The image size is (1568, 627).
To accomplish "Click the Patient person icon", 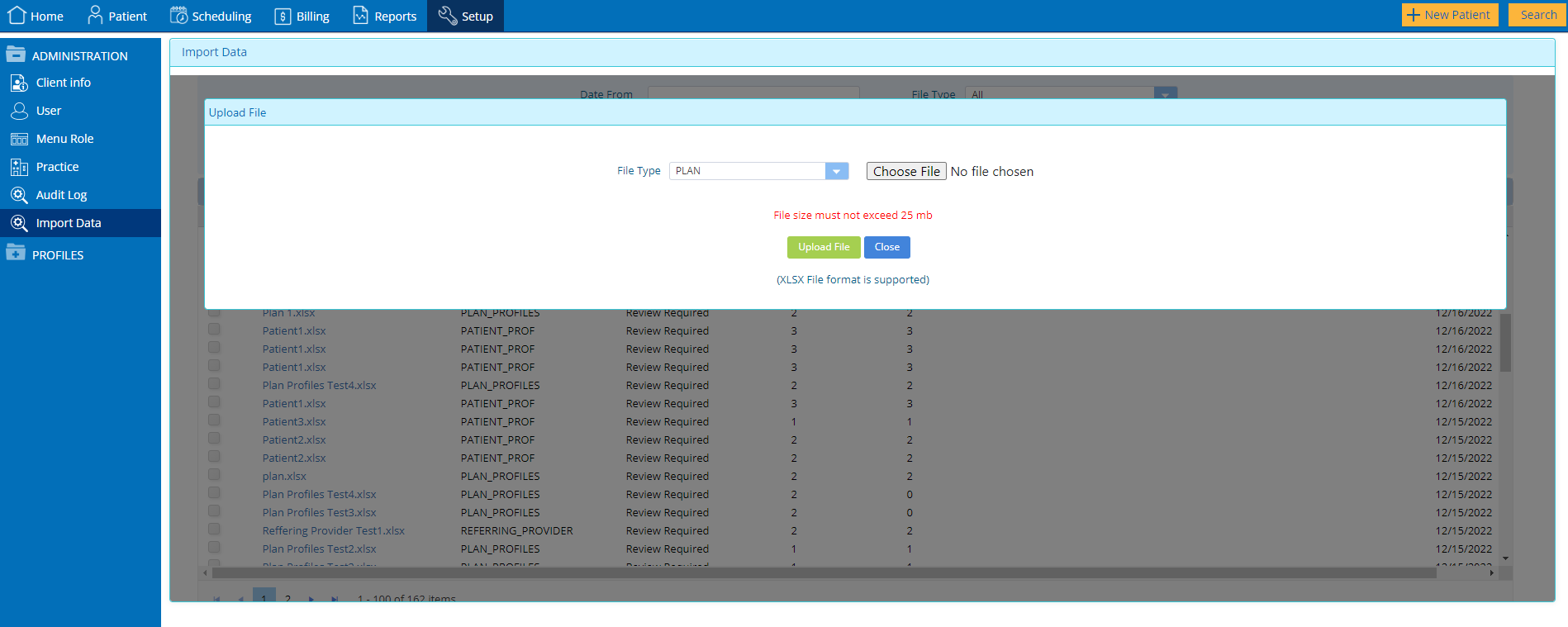I will [95, 15].
